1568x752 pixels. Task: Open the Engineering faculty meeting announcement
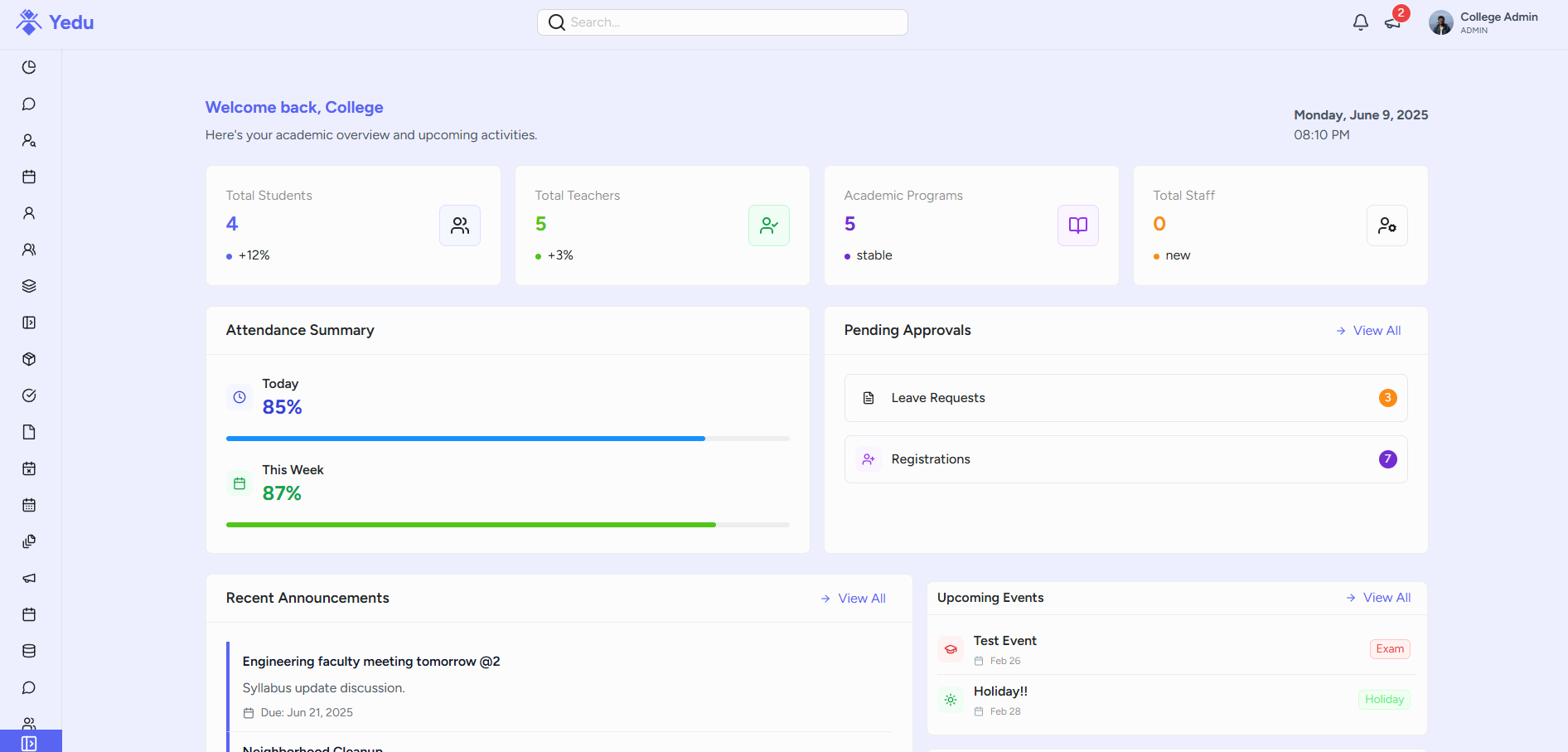coord(371,662)
